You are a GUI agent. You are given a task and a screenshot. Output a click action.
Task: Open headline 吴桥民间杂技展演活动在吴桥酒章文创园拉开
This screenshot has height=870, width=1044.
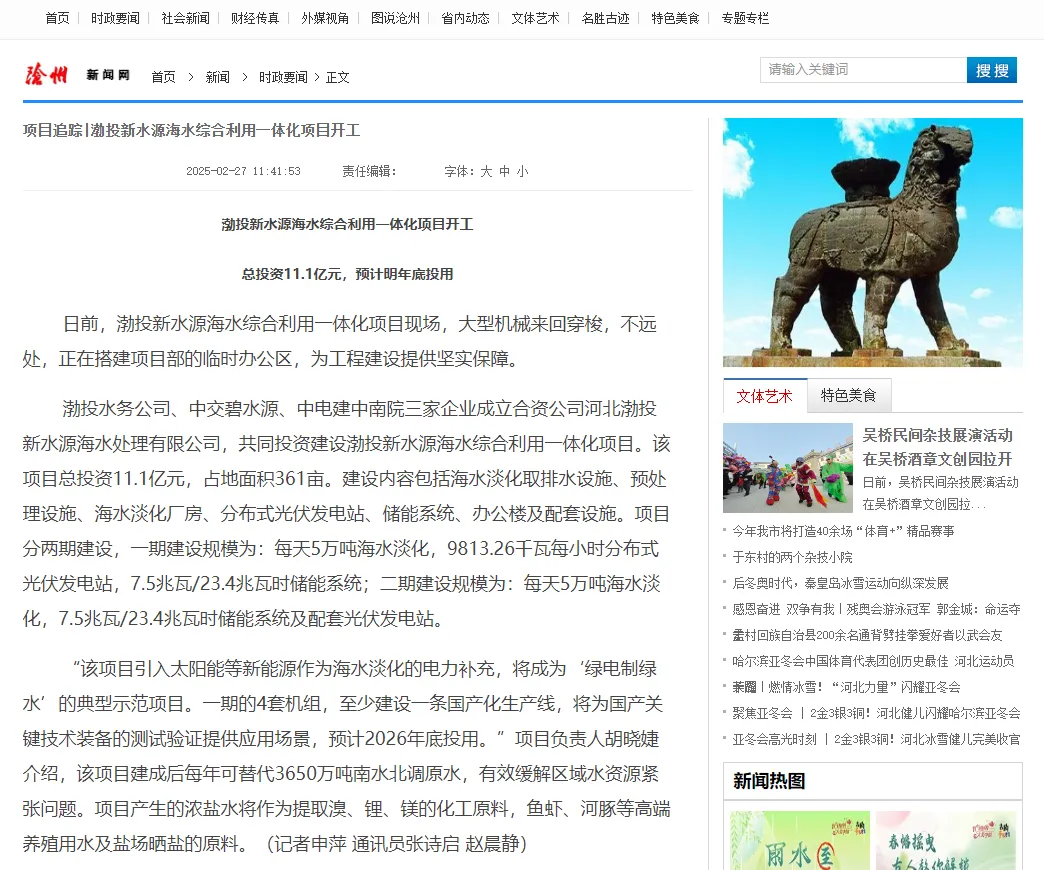click(x=937, y=447)
